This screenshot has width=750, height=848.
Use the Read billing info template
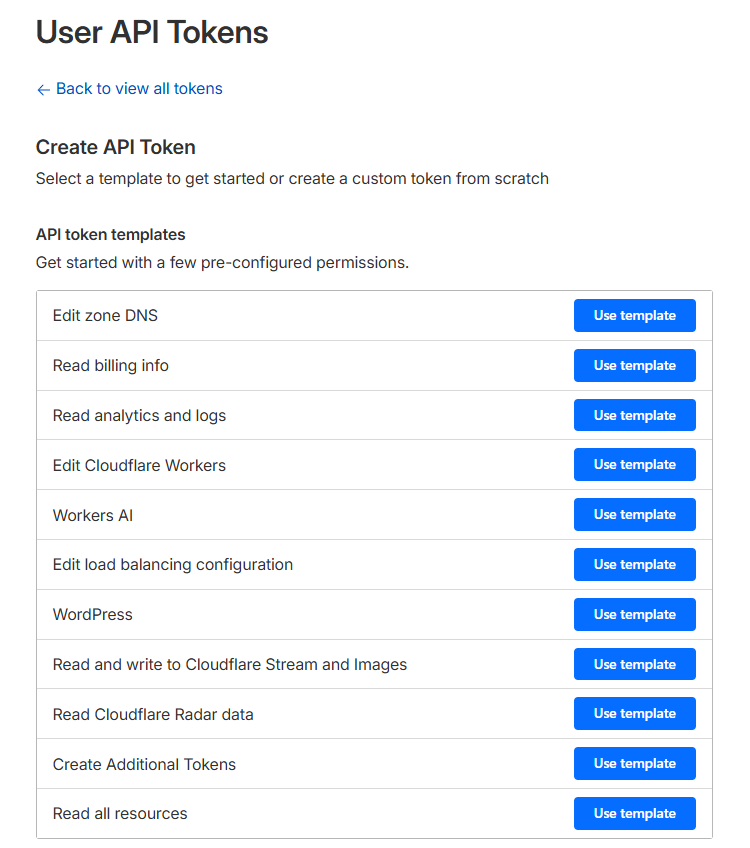pos(634,366)
